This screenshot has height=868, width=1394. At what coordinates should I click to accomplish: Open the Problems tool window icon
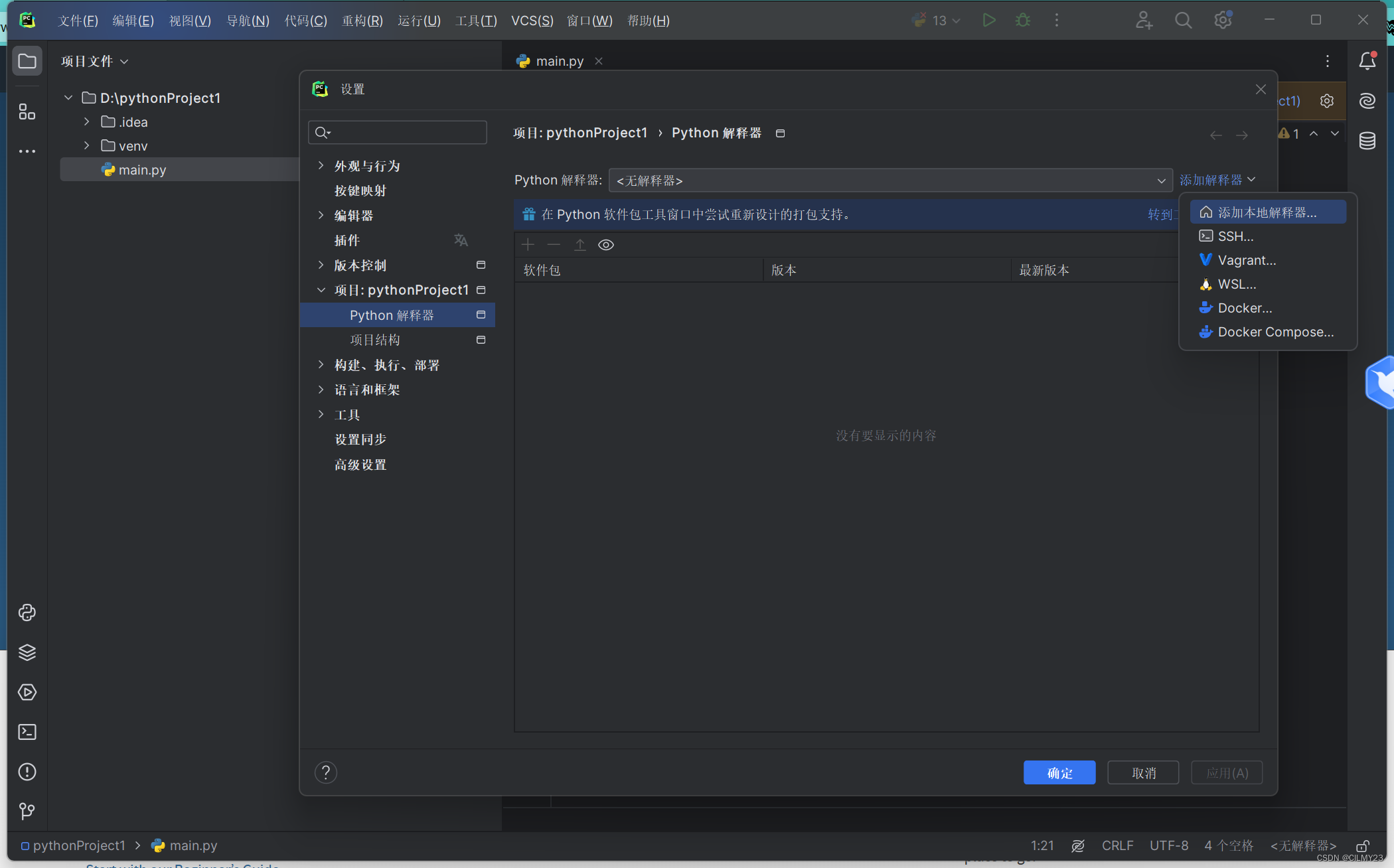coord(27,772)
